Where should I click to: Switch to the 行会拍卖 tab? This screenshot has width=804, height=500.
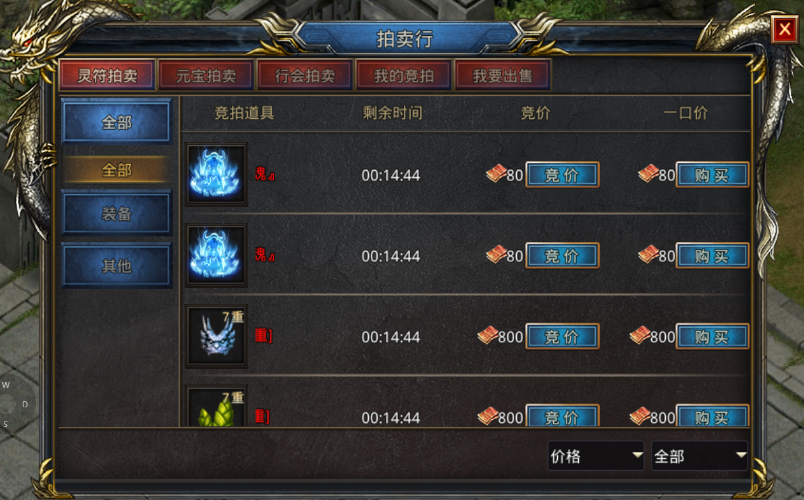(x=305, y=75)
